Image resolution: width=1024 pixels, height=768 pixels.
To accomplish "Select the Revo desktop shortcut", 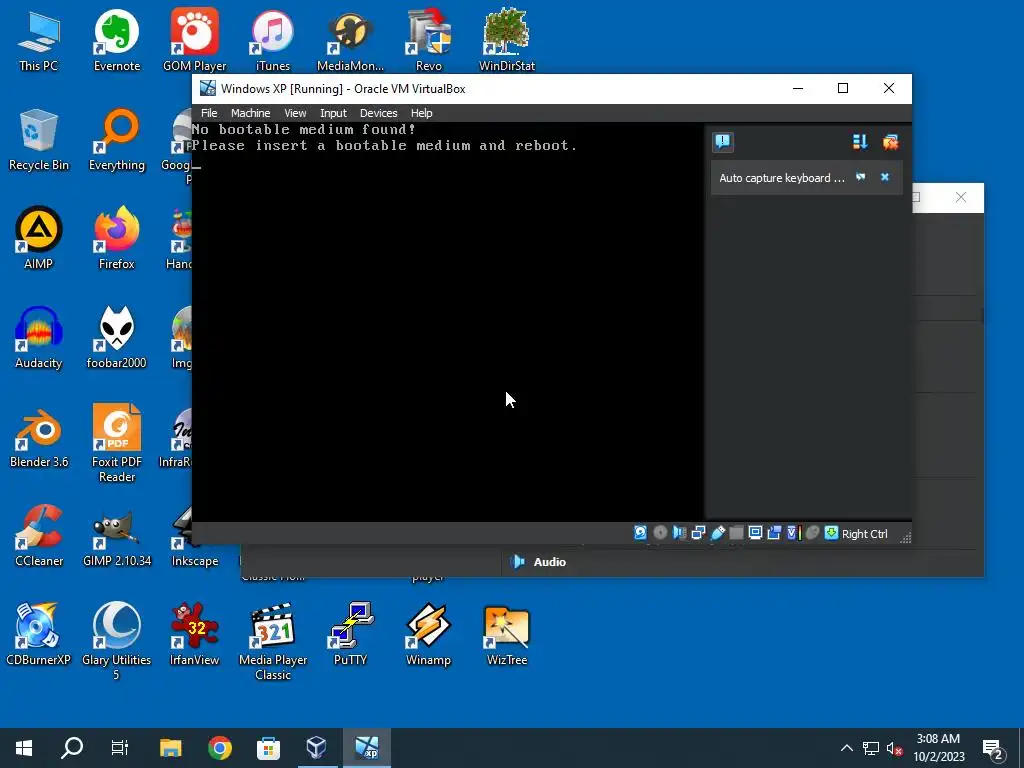I will [x=428, y=40].
